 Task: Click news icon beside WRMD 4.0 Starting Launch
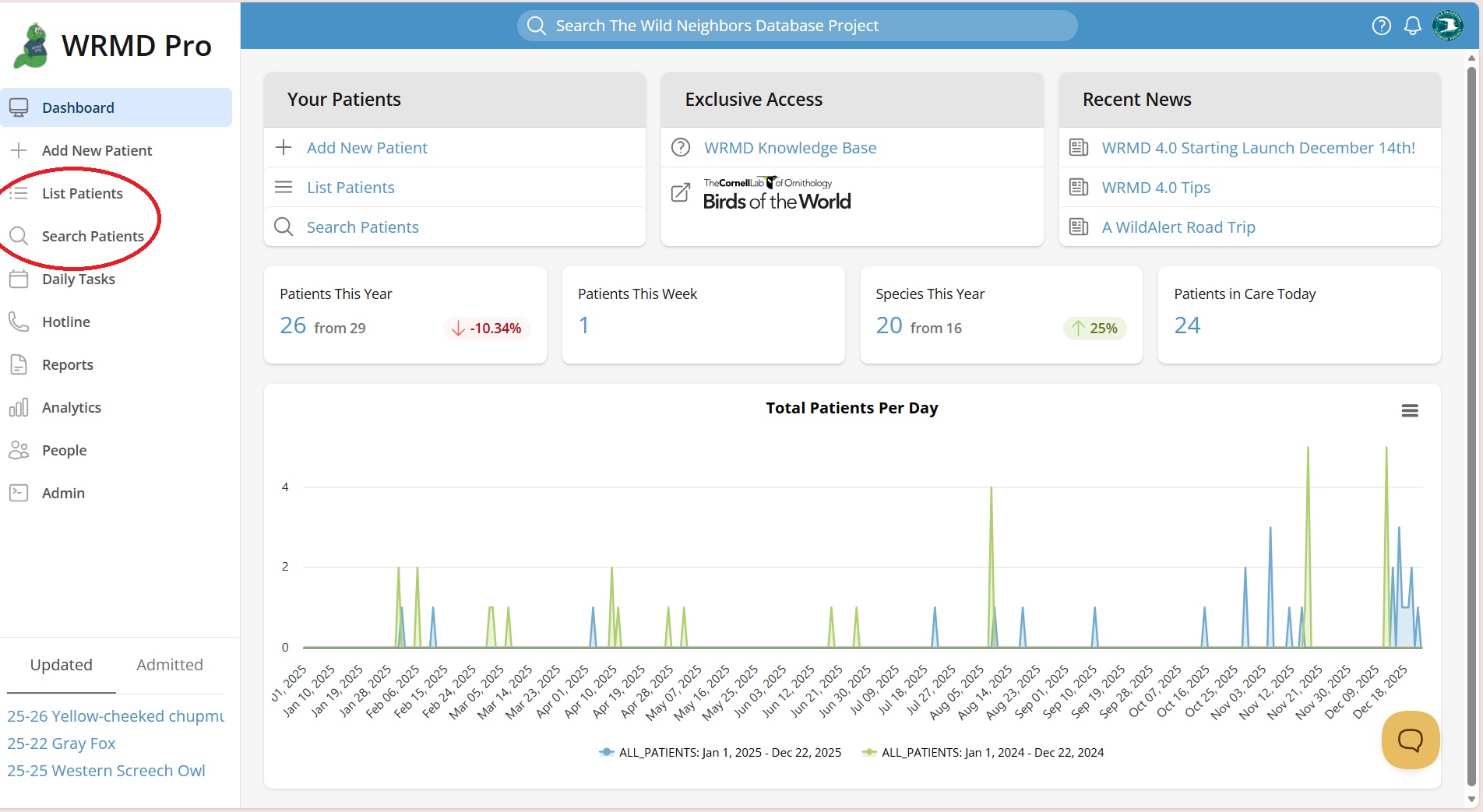(x=1079, y=147)
